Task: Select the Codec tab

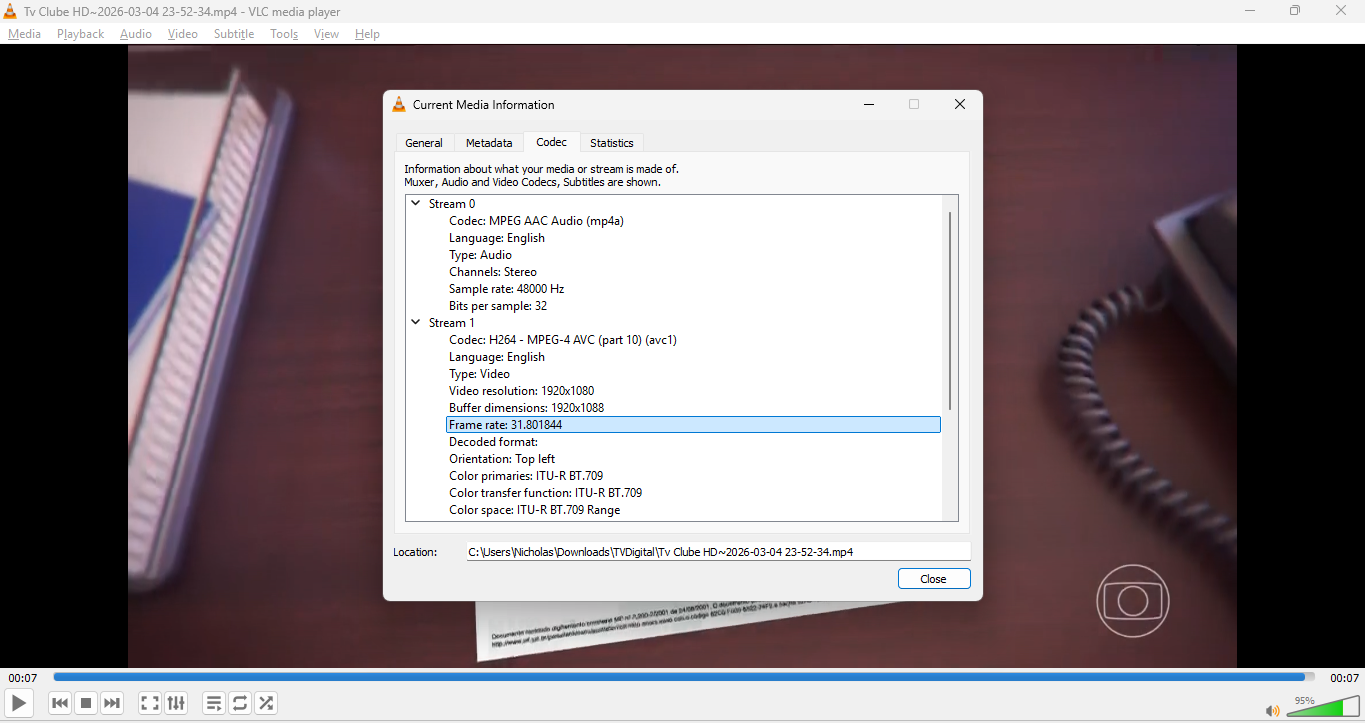Action: pyautogui.click(x=551, y=142)
